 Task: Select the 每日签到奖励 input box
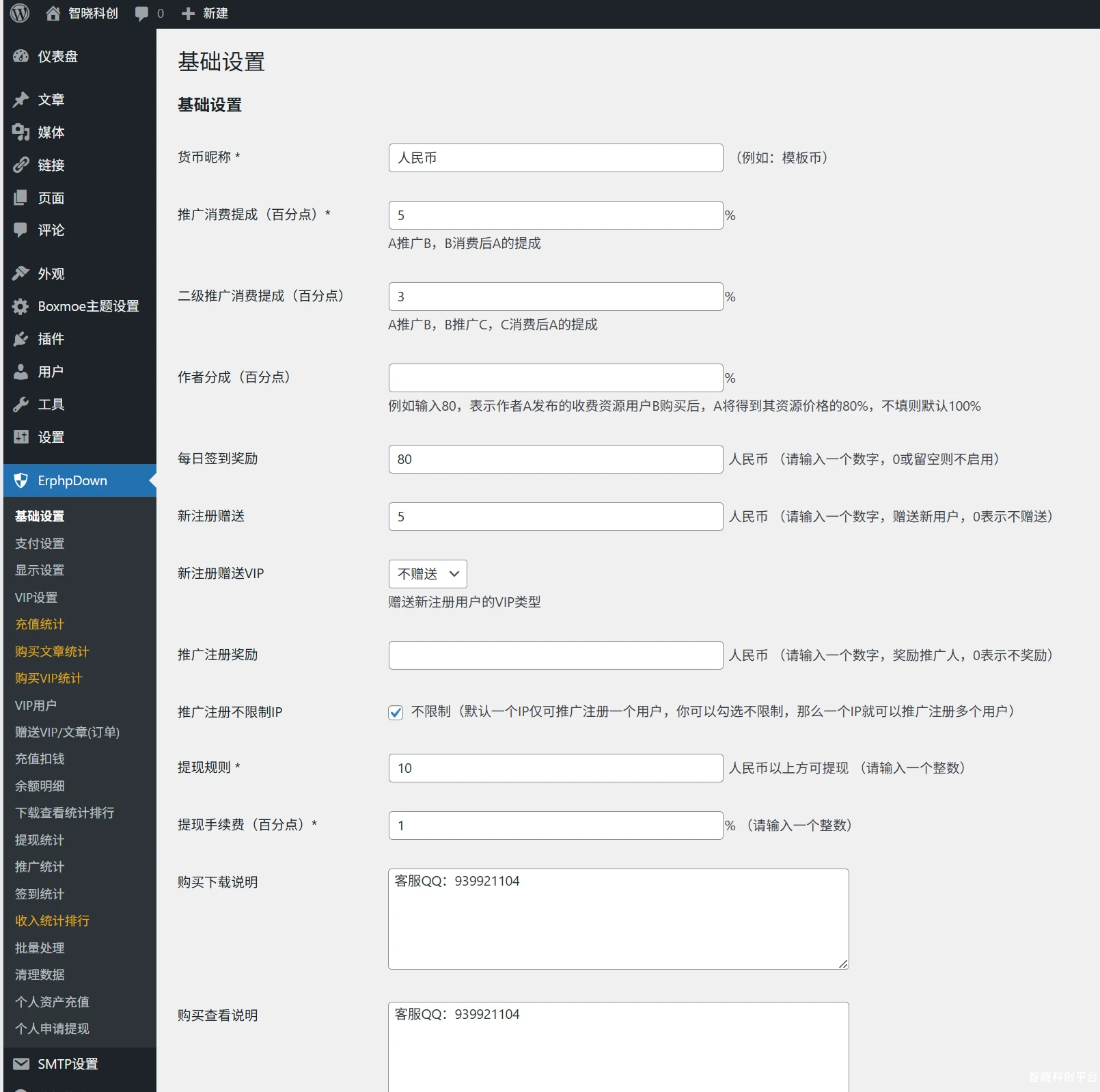click(x=555, y=459)
